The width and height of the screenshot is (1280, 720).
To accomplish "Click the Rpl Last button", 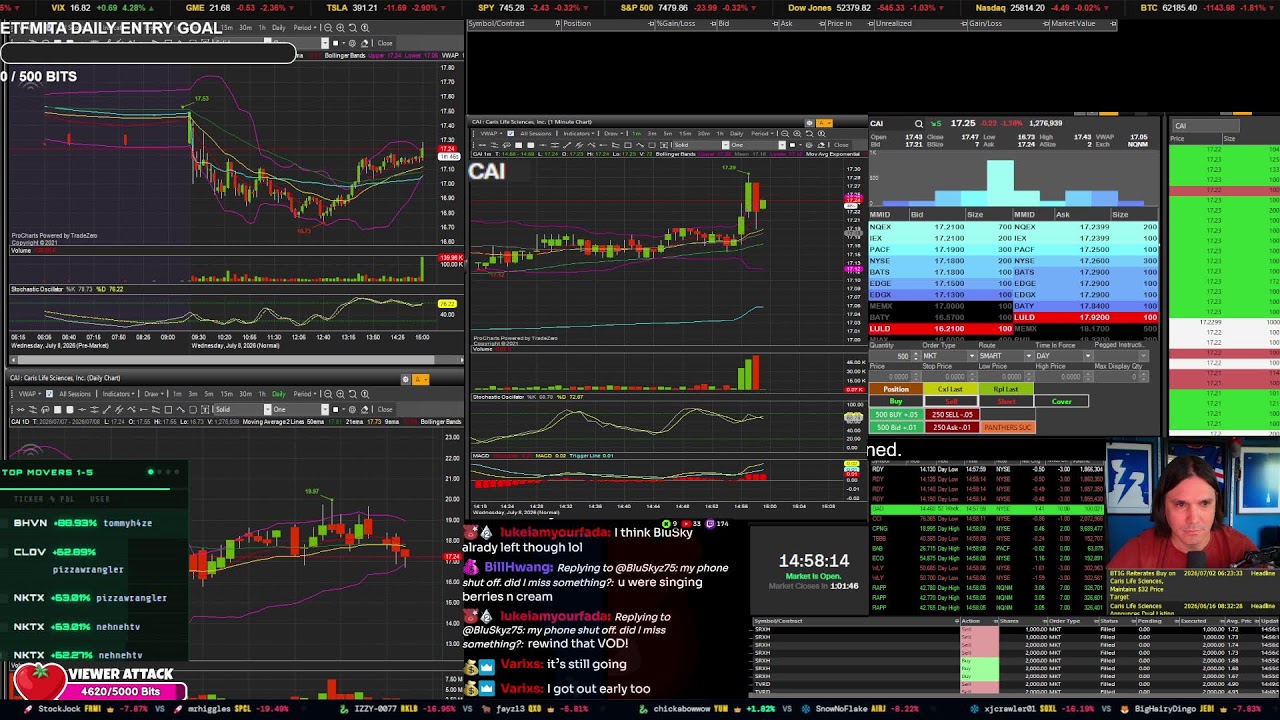I will click(x=1006, y=389).
